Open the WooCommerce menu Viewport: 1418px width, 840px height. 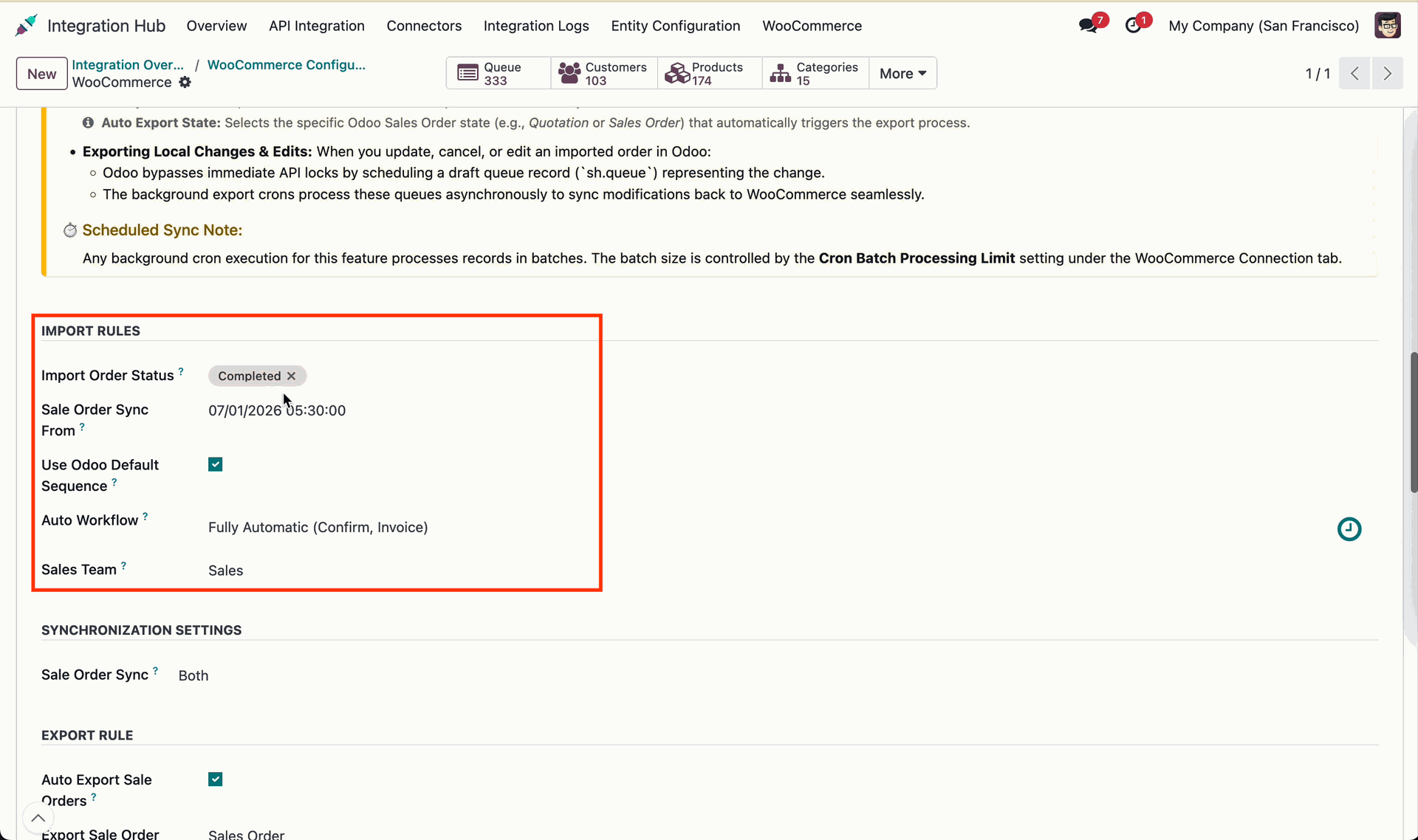(x=812, y=26)
